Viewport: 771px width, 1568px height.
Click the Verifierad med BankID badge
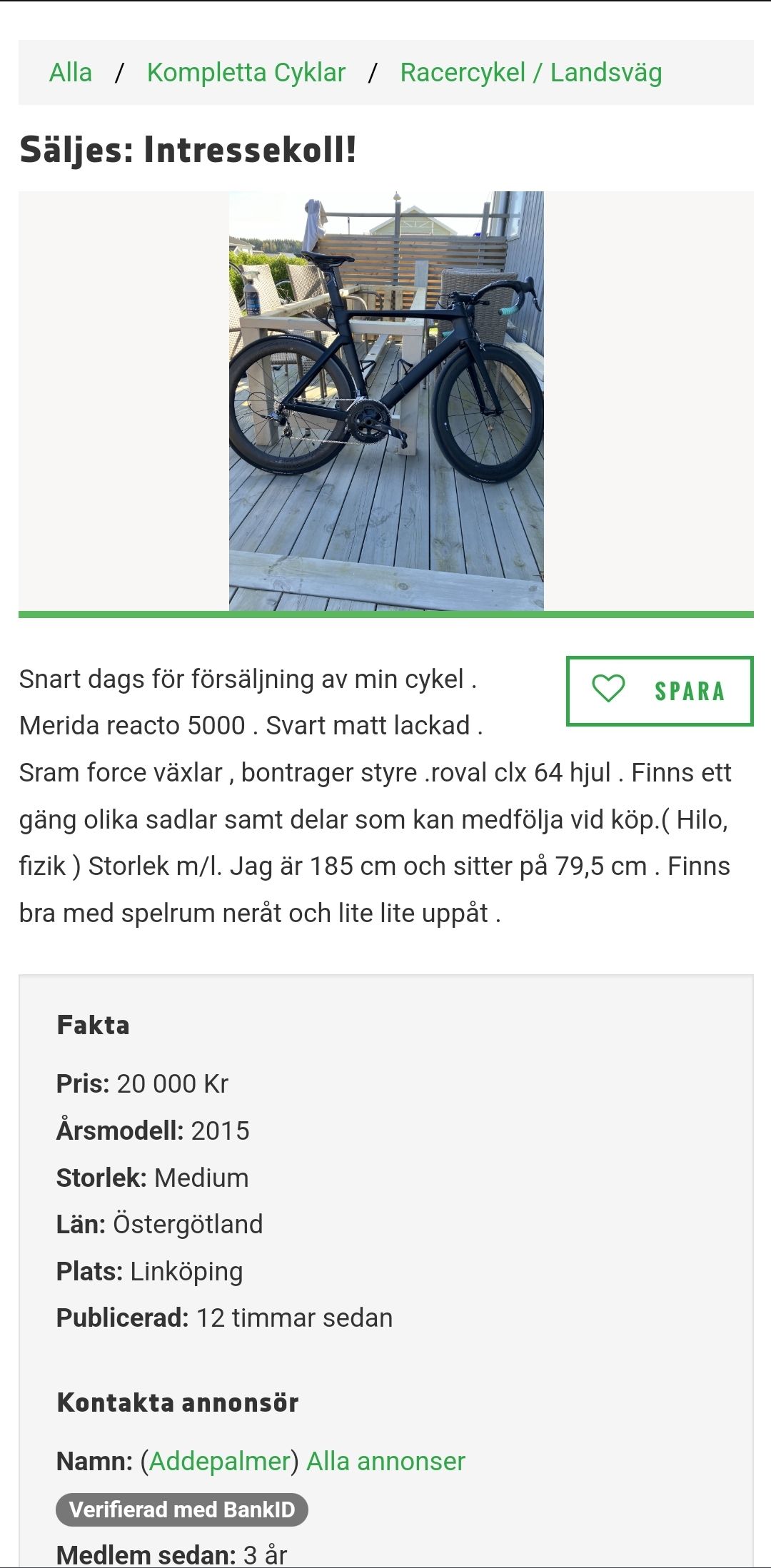182,1509
